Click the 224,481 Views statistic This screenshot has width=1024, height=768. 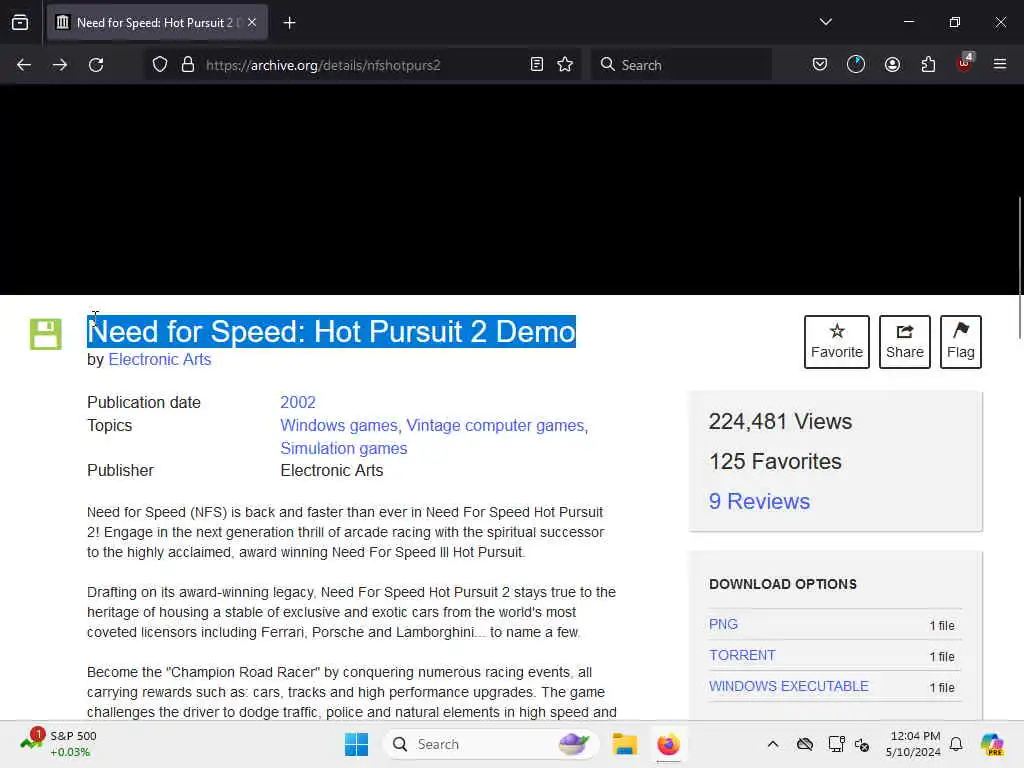click(780, 421)
